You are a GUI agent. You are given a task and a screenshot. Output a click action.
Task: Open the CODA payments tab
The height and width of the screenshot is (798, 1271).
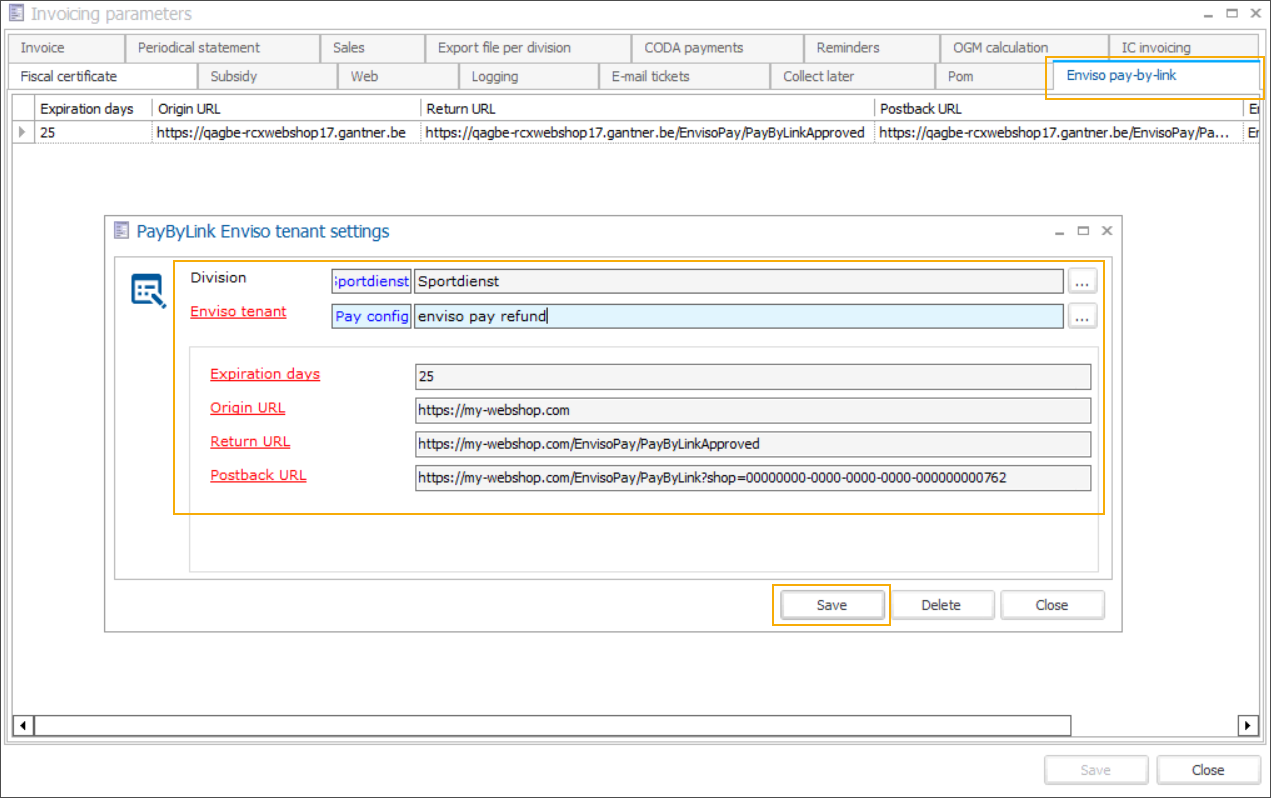click(x=693, y=47)
